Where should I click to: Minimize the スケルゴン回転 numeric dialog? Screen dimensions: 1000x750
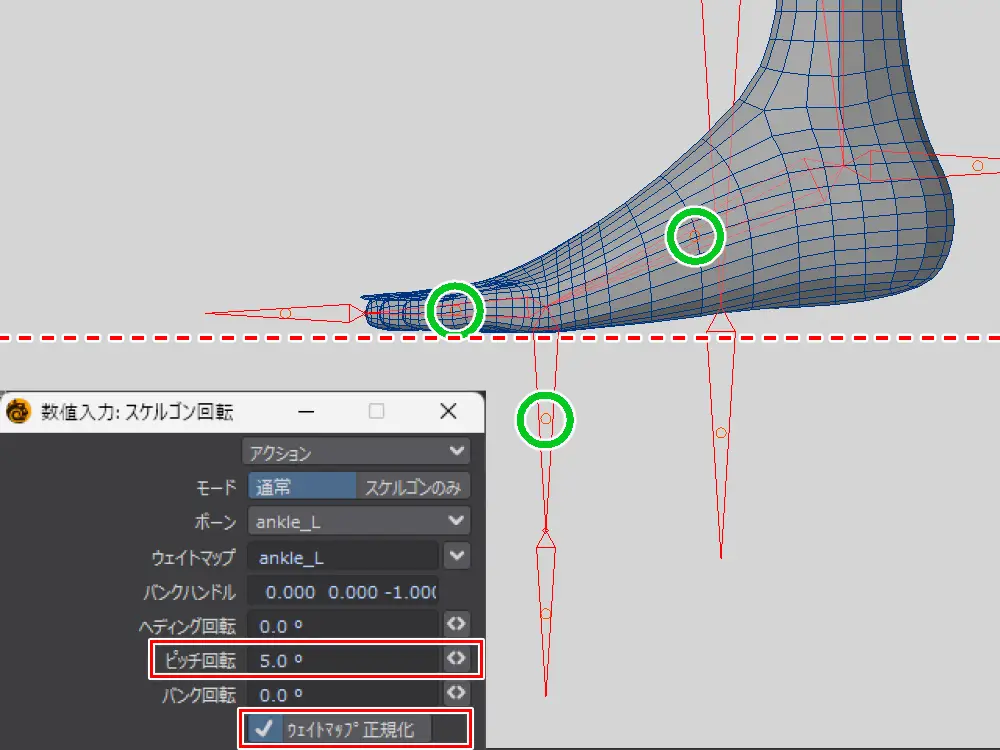coord(307,412)
